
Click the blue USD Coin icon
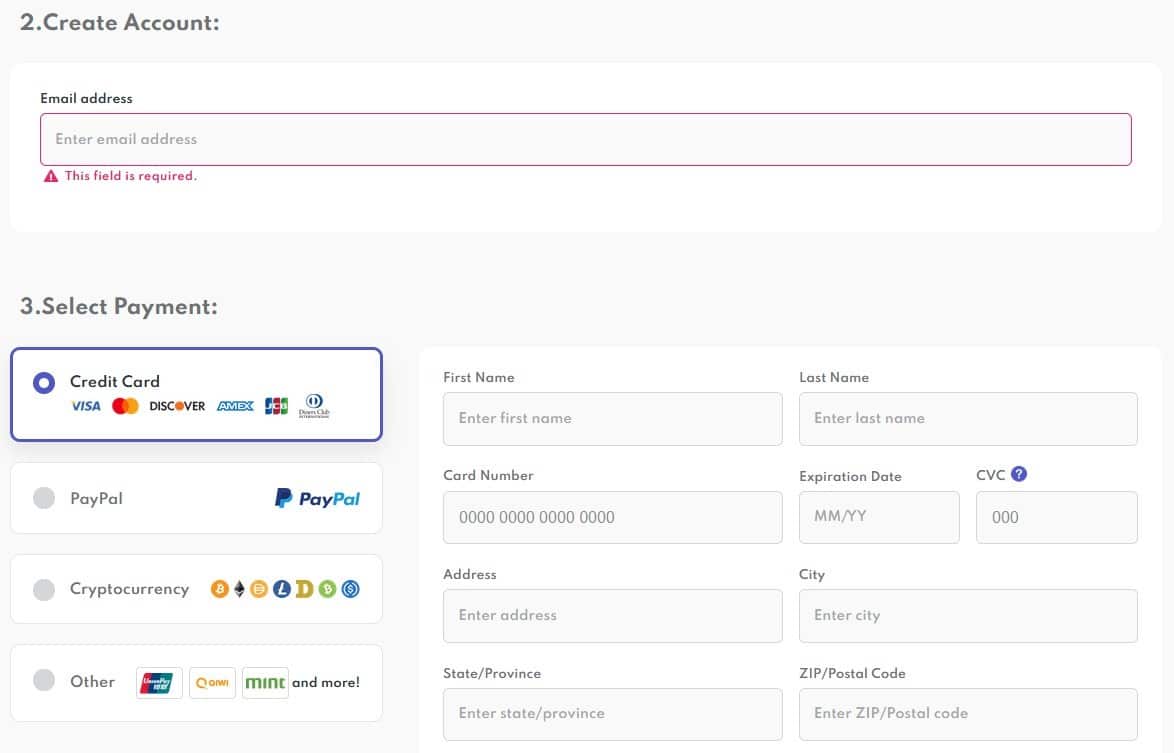(x=350, y=589)
